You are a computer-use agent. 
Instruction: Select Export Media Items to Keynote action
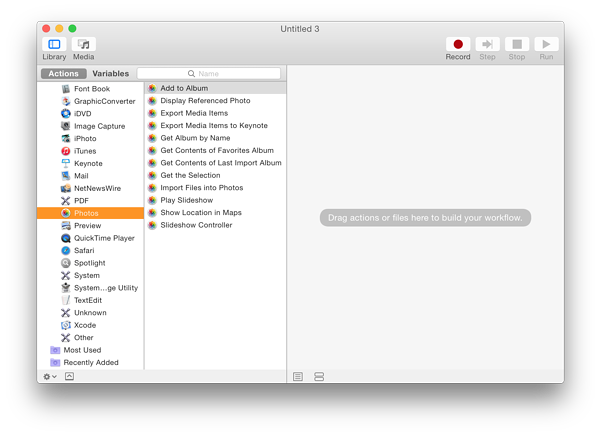215,125
